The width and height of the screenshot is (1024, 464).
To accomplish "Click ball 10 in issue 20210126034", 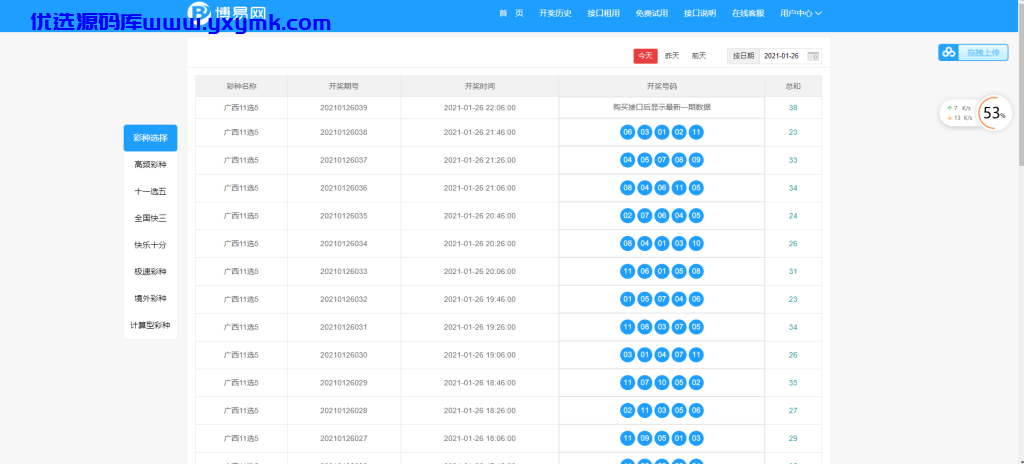I will pos(696,244).
